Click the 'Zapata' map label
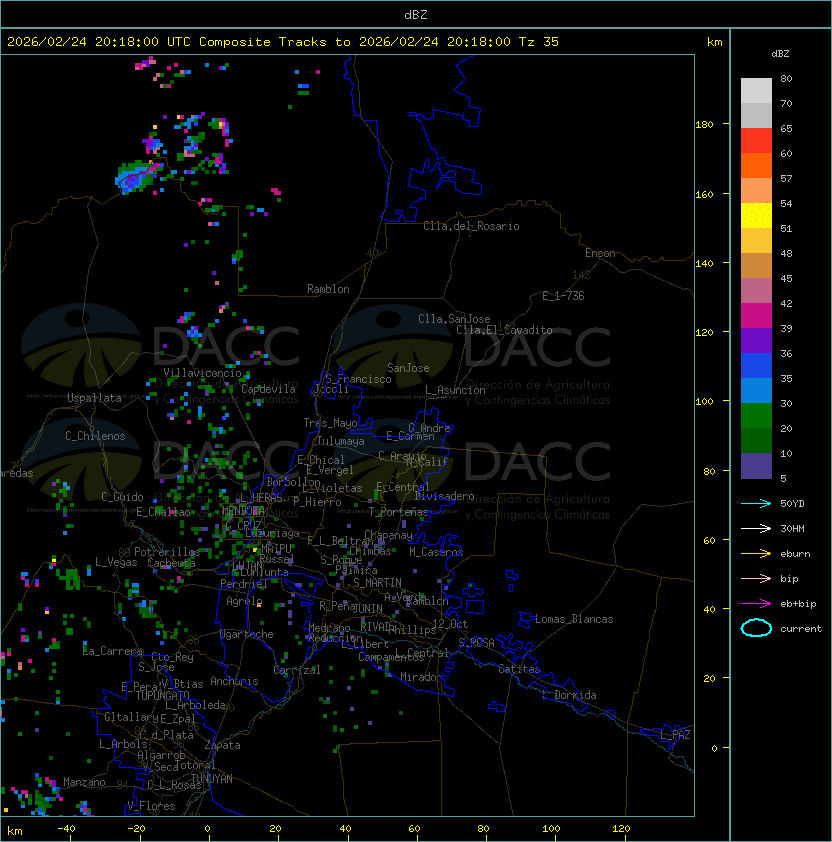The image size is (832, 842). pos(222,745)
